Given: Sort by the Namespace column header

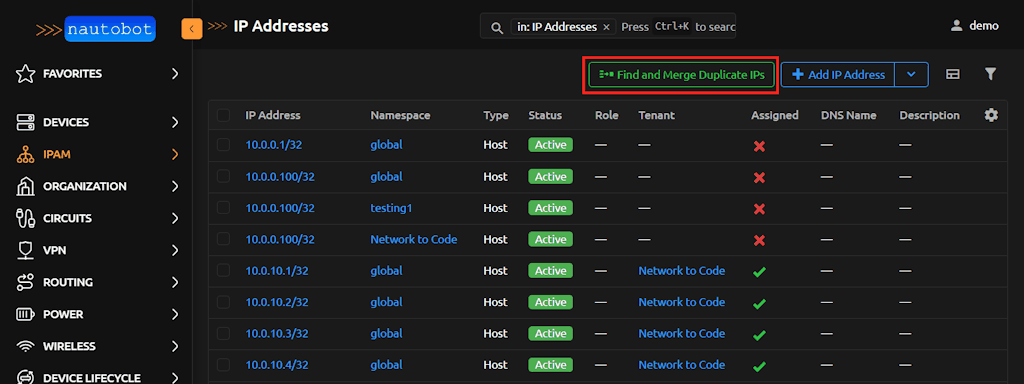Looking at the screenshot, I should tap(400, 115).
